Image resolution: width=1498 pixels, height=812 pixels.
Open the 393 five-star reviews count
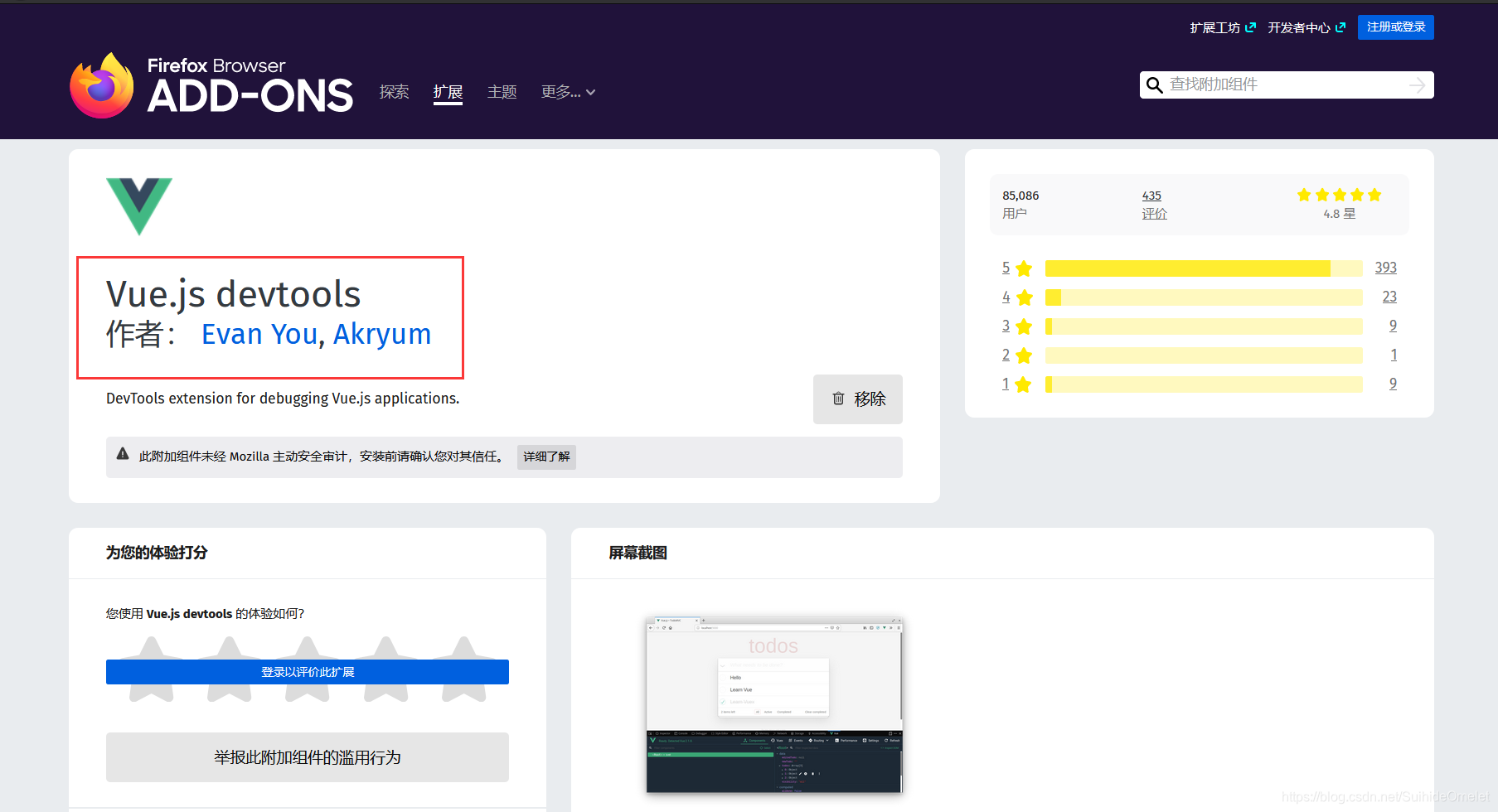[1385, 268]
